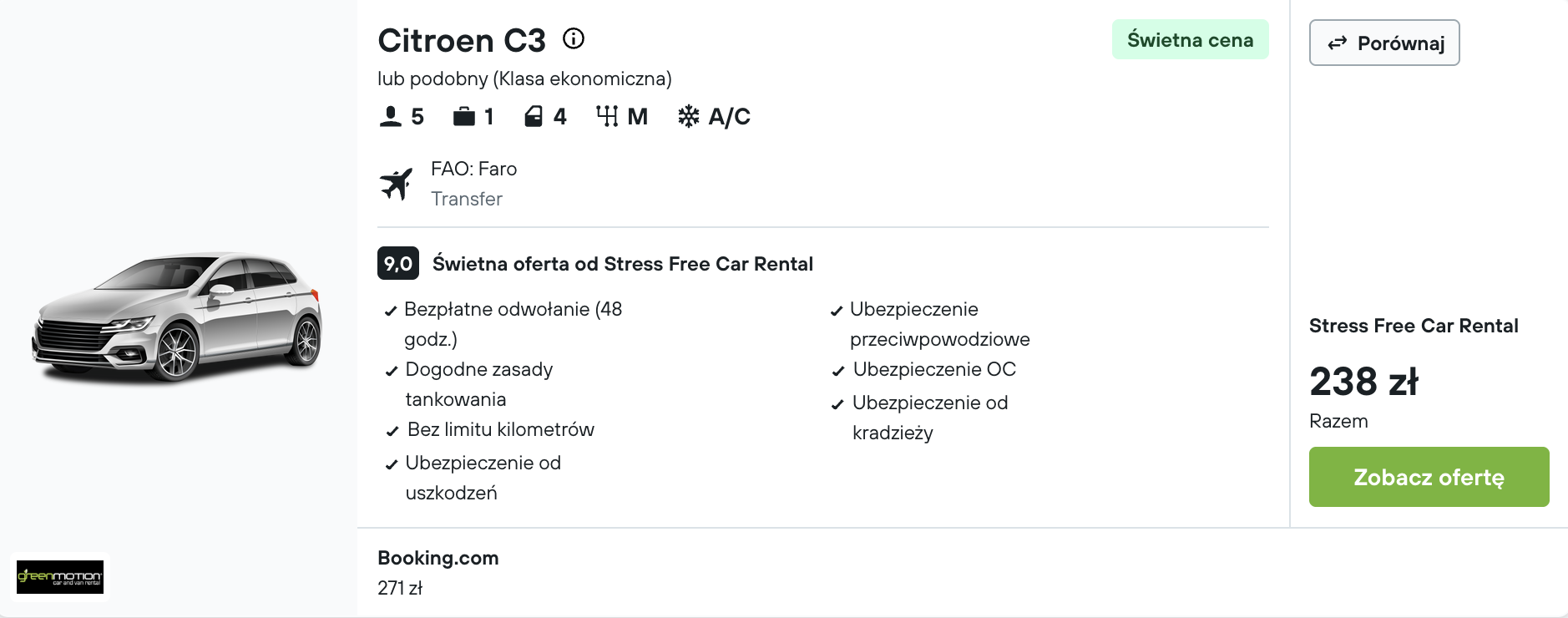Click the manual gearbox icon

click(x=607, y=116)
